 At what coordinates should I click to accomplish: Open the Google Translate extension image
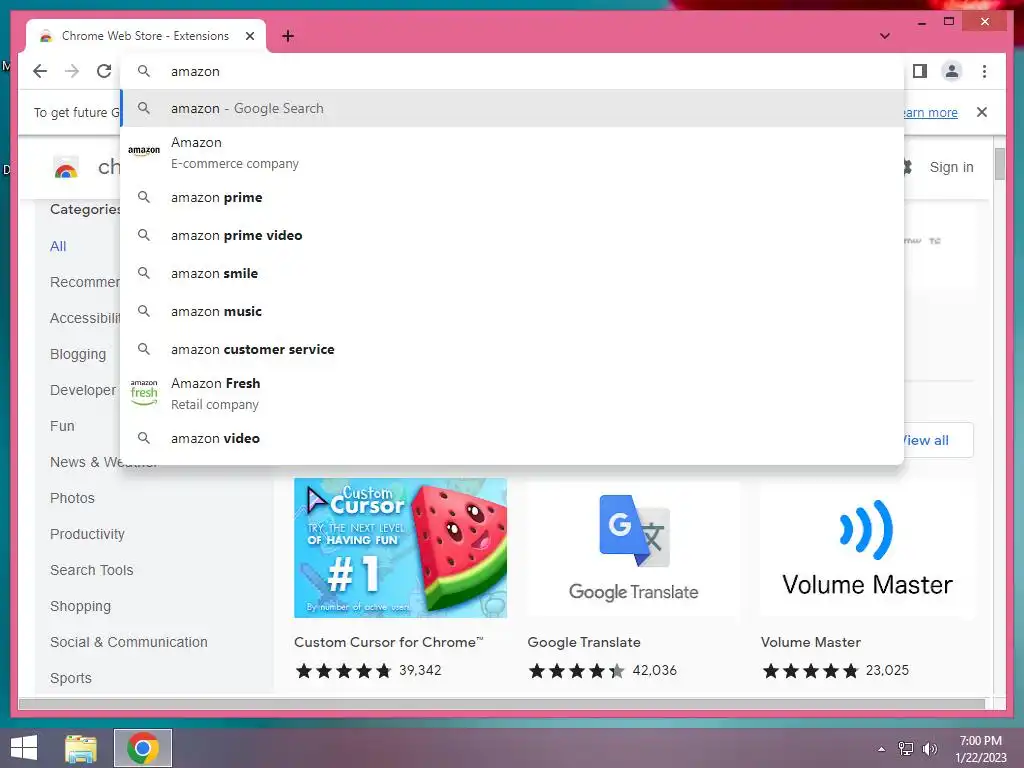pyautogui.click(x=633, y=548)
